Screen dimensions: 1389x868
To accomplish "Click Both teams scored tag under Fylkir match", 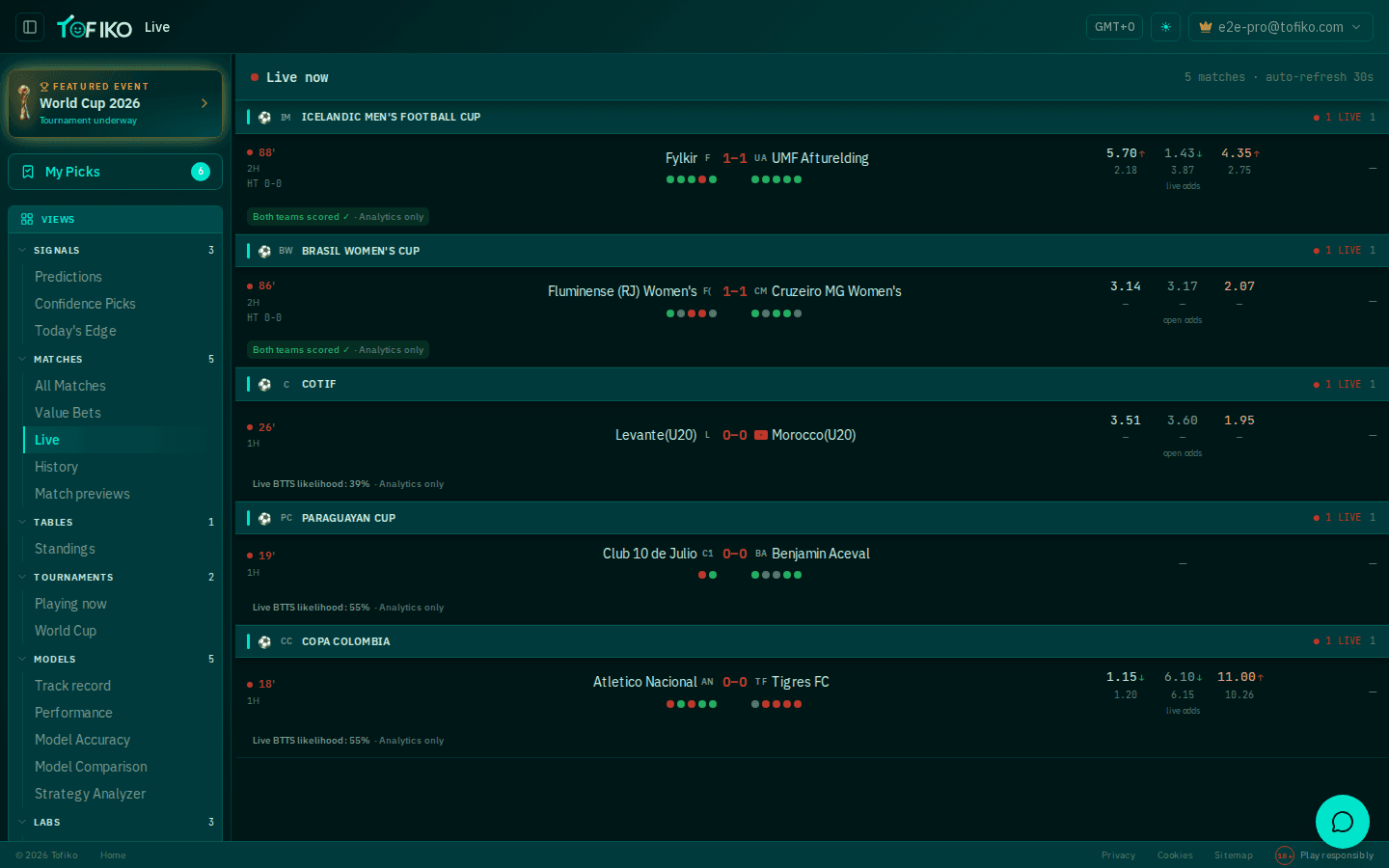I will click(338, 217).
